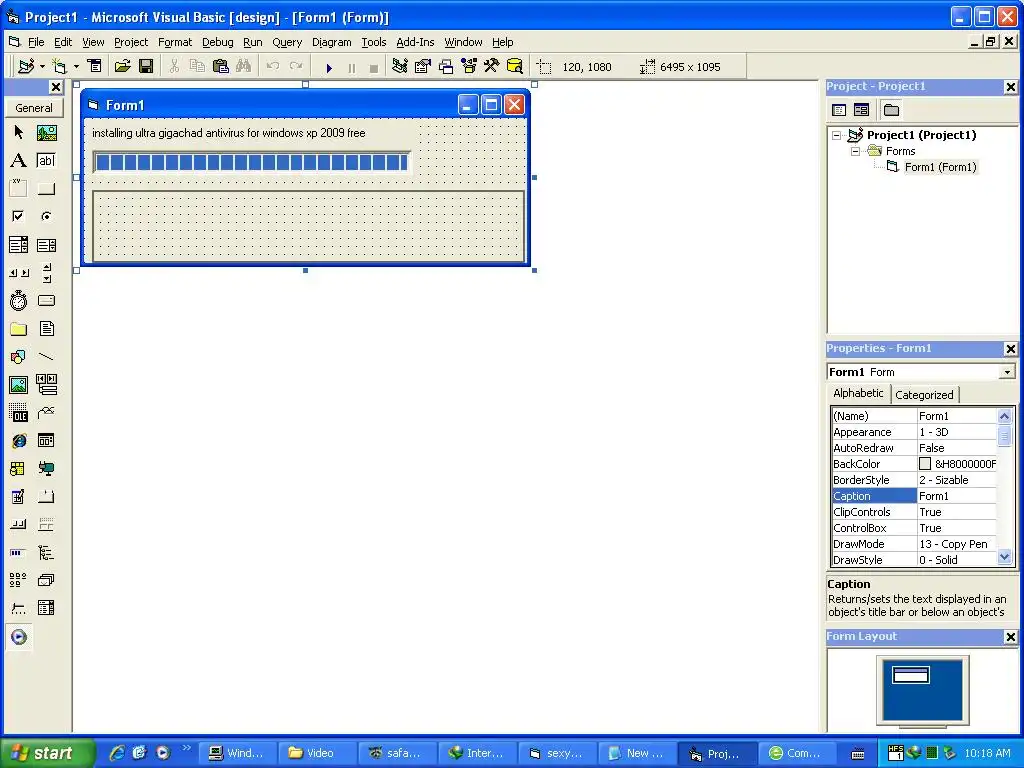
Task: Click View Code in Project panel
Action: pos(839,110)
